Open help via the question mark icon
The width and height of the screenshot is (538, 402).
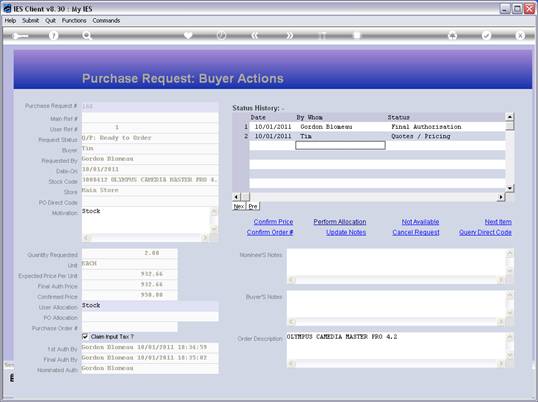(53, 36)
